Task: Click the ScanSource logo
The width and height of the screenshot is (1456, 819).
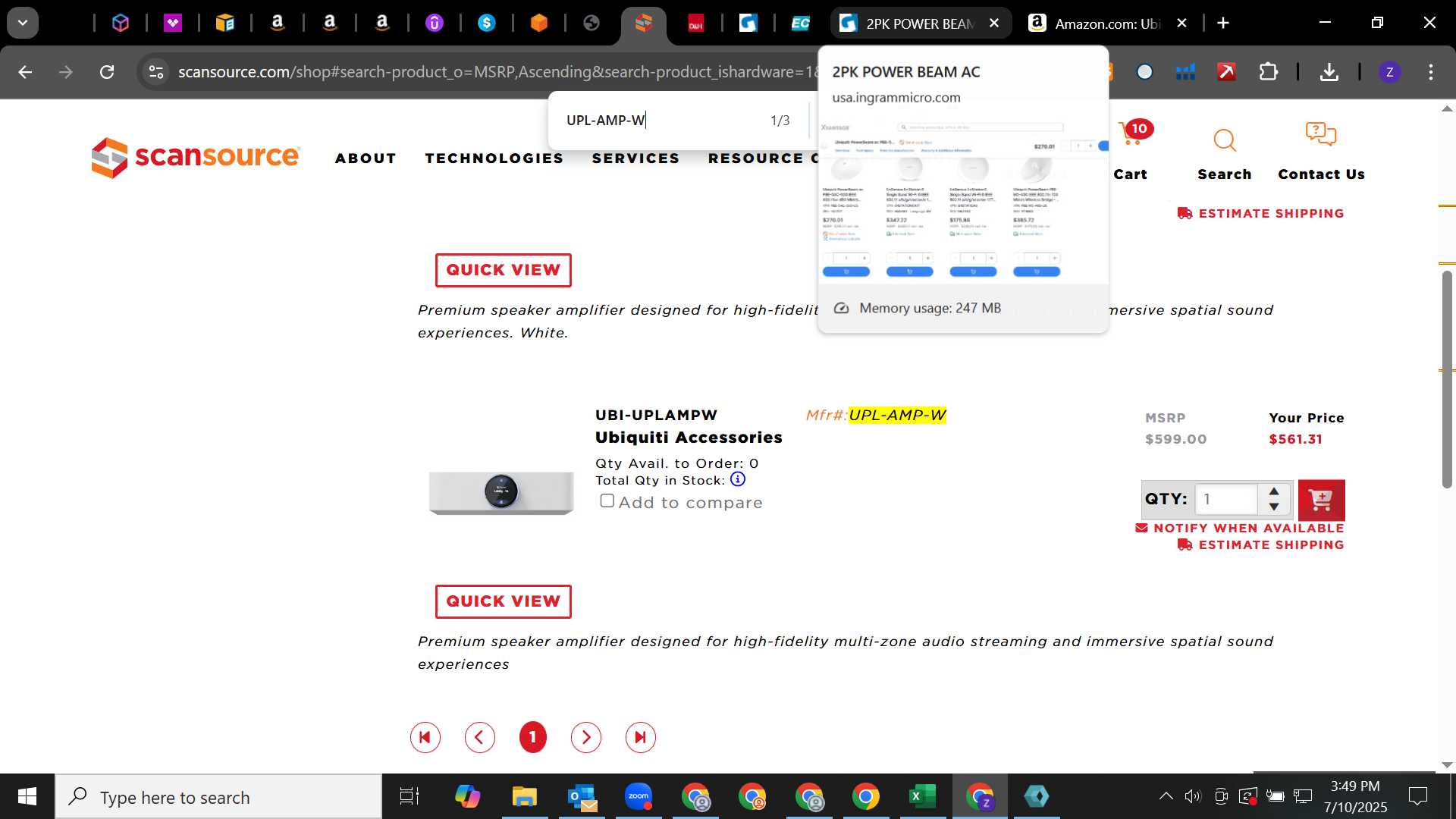Action: (196, 157)
